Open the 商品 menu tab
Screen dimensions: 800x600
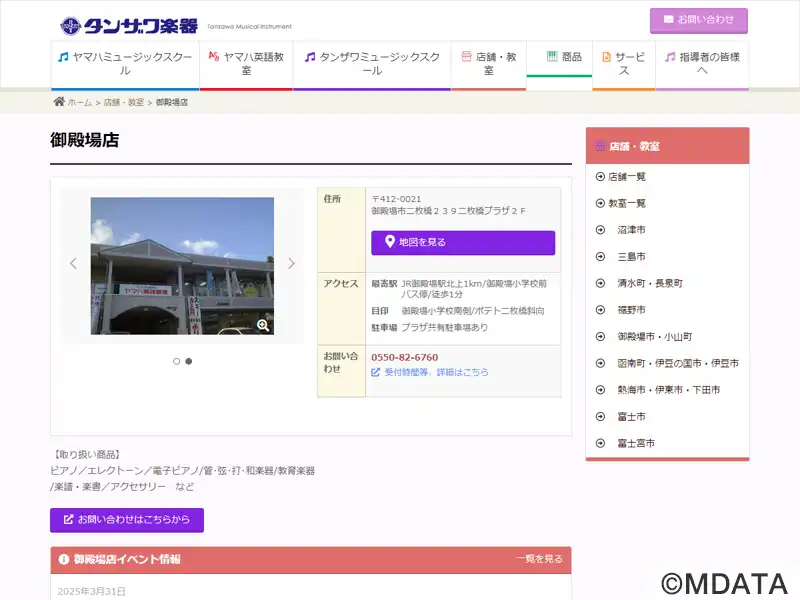point(559,59)
